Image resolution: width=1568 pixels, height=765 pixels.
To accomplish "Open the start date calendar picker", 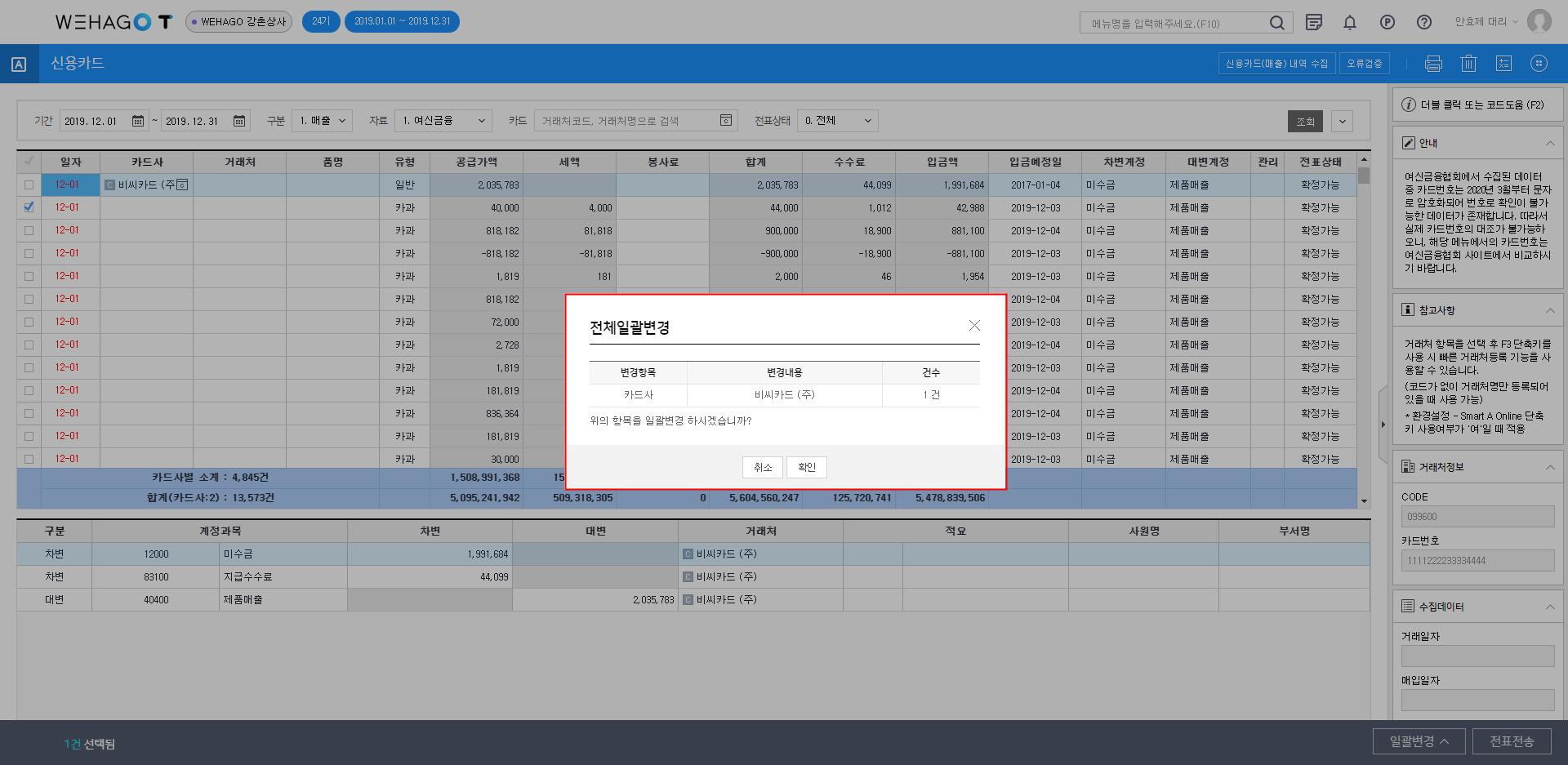I will click(x=138, y=121).
